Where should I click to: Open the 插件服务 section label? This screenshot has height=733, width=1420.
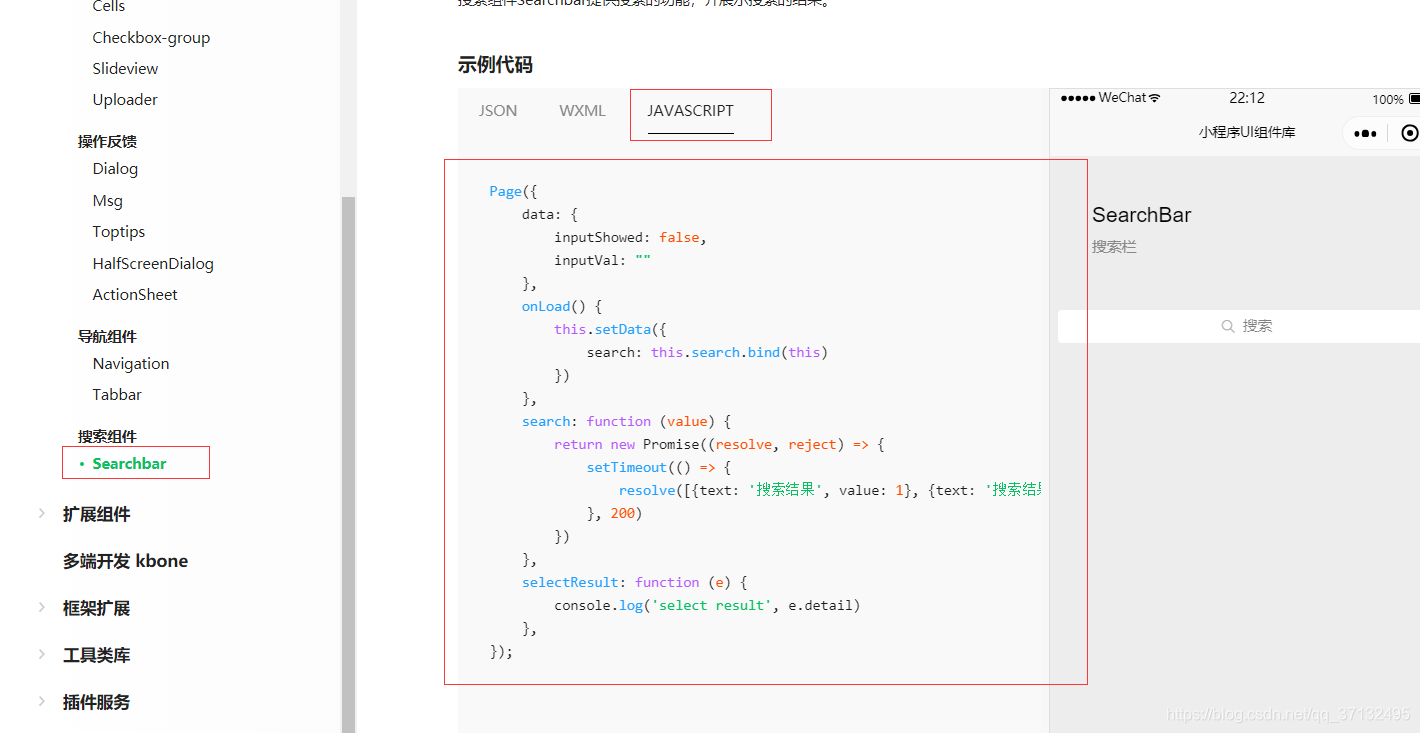pyautogui.click(x=96, y=702)
